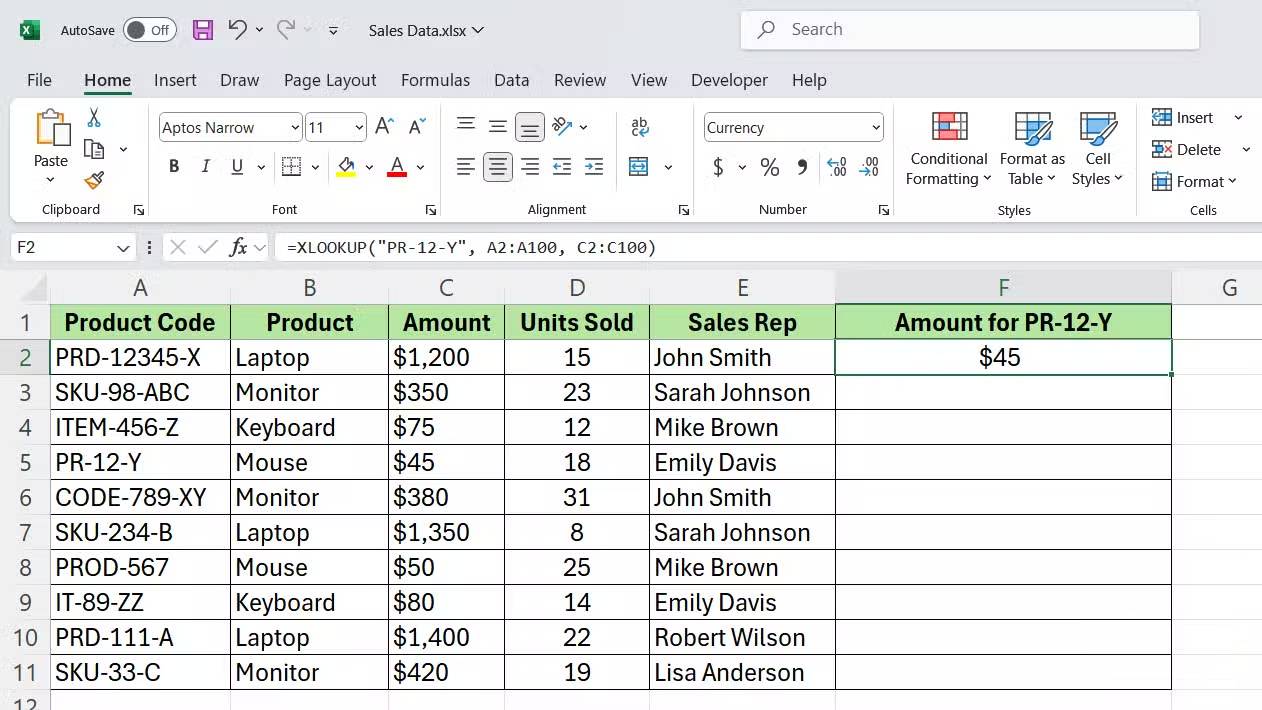Open the Currency number format dropdown
The image size is (1262, 710).
[x=875, y=127]
